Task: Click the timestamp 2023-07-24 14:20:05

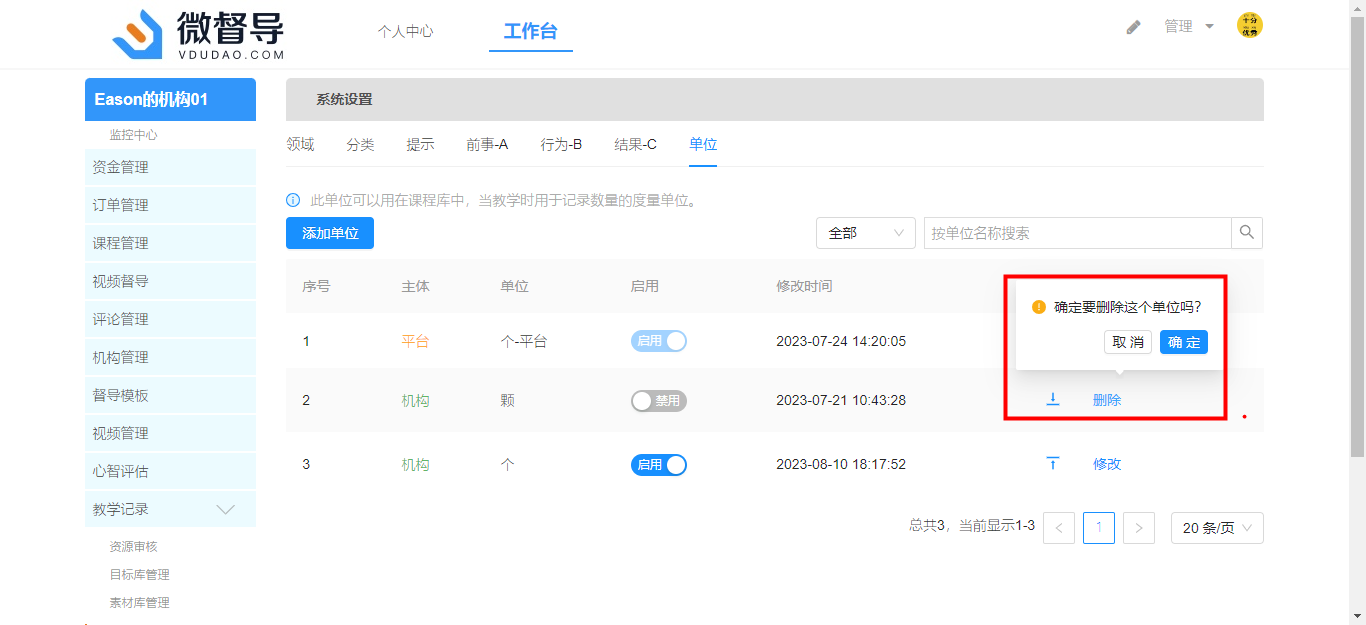Action: [x=841, y=341]
